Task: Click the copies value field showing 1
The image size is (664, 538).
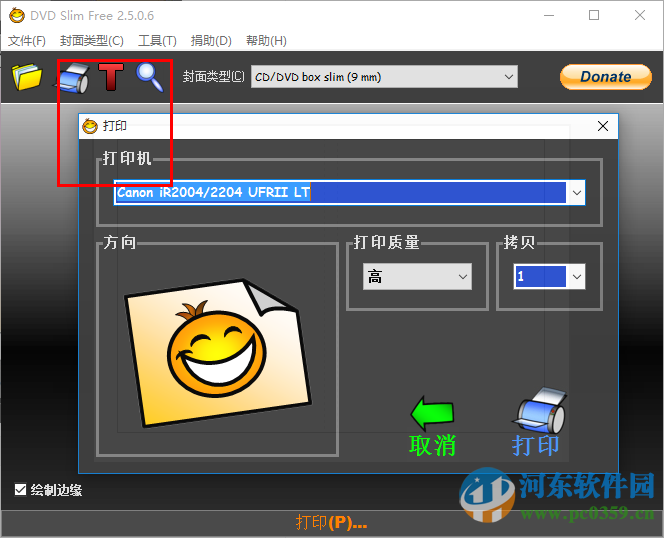Action: (540, 277)
